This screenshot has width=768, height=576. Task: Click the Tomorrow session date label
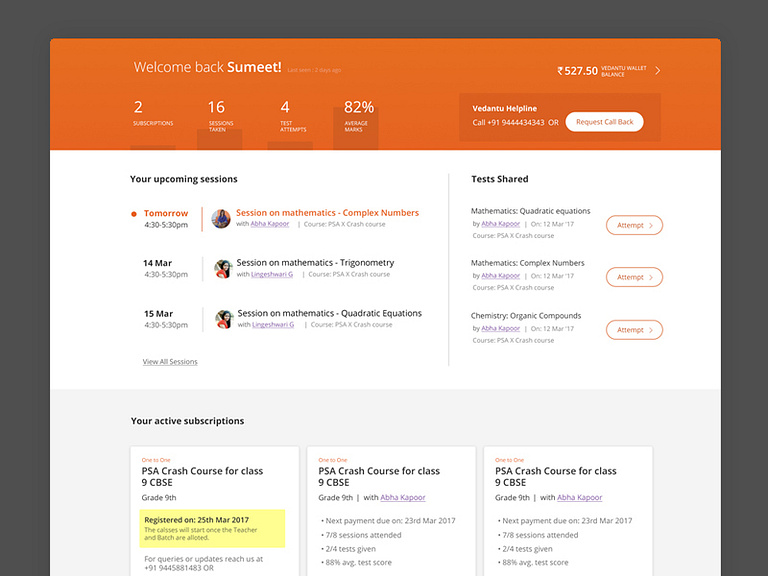coord(166,214)
